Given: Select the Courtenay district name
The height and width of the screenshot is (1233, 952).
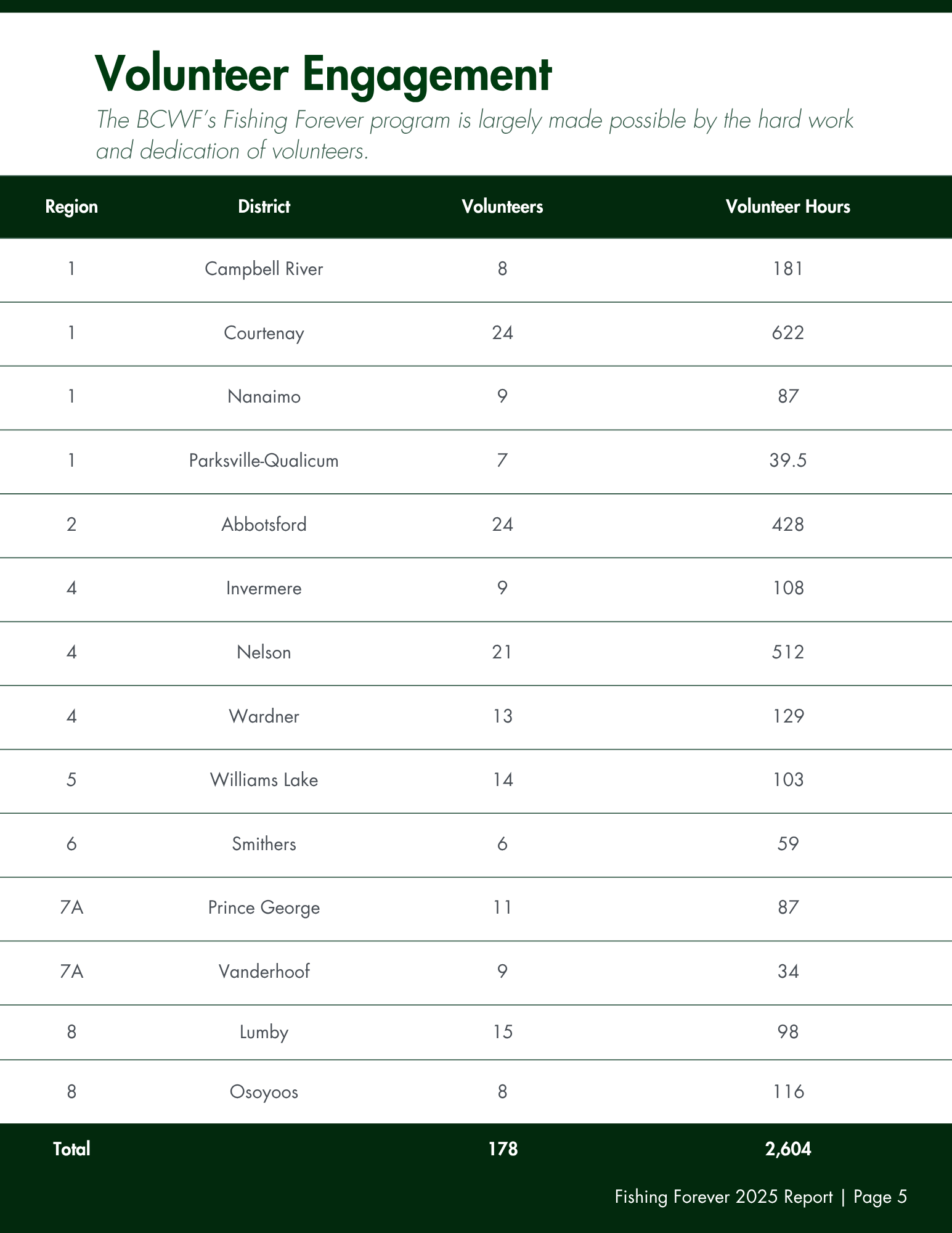Looking at the screenshot, I should 264,333.
